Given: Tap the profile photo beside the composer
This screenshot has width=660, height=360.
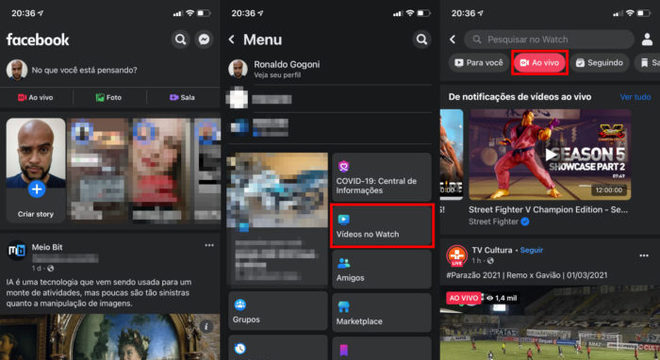Looking at the screenshot, I should click(x=17, y=70).
